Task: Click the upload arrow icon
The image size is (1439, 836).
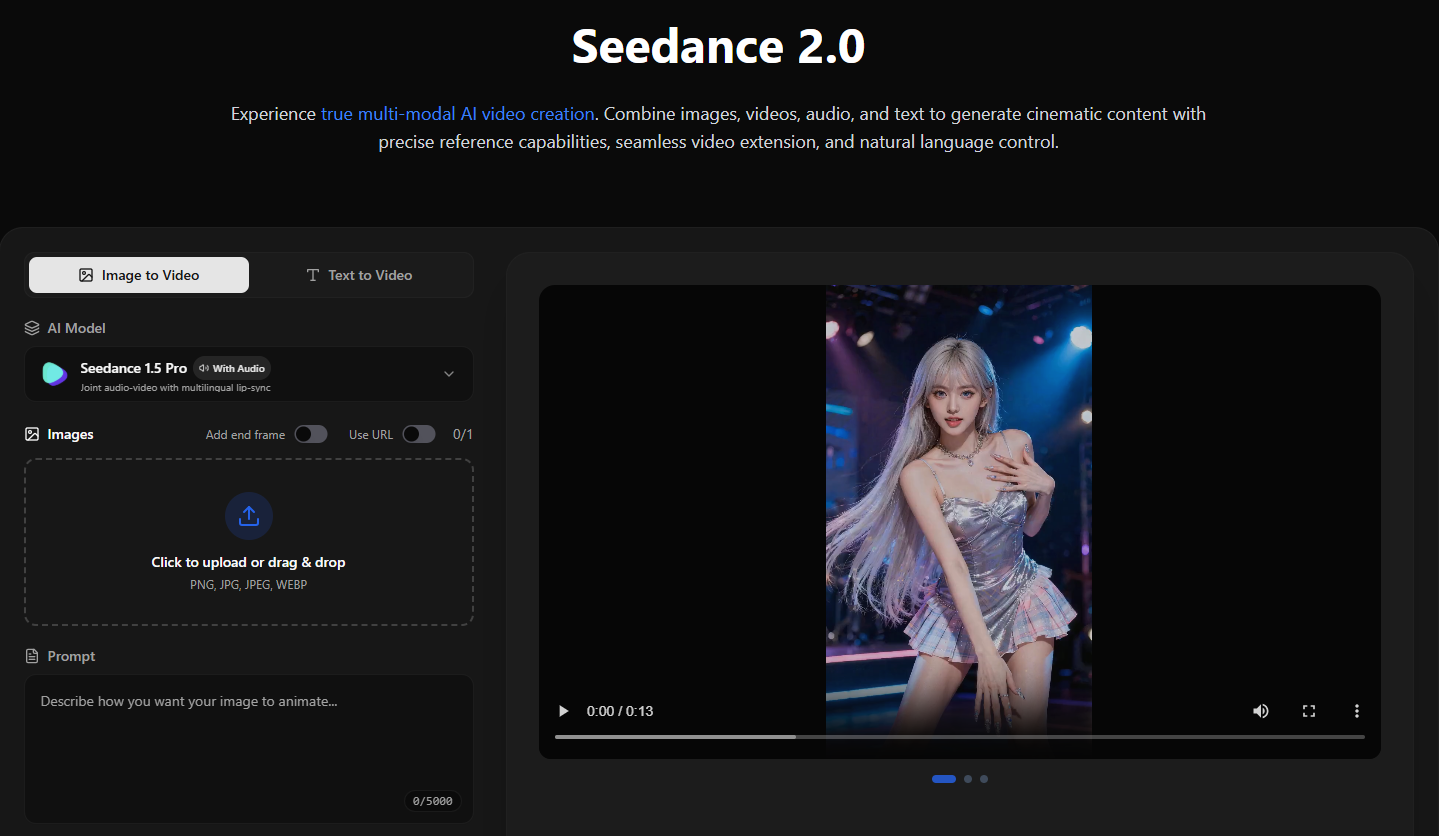Action: (249, 516)
